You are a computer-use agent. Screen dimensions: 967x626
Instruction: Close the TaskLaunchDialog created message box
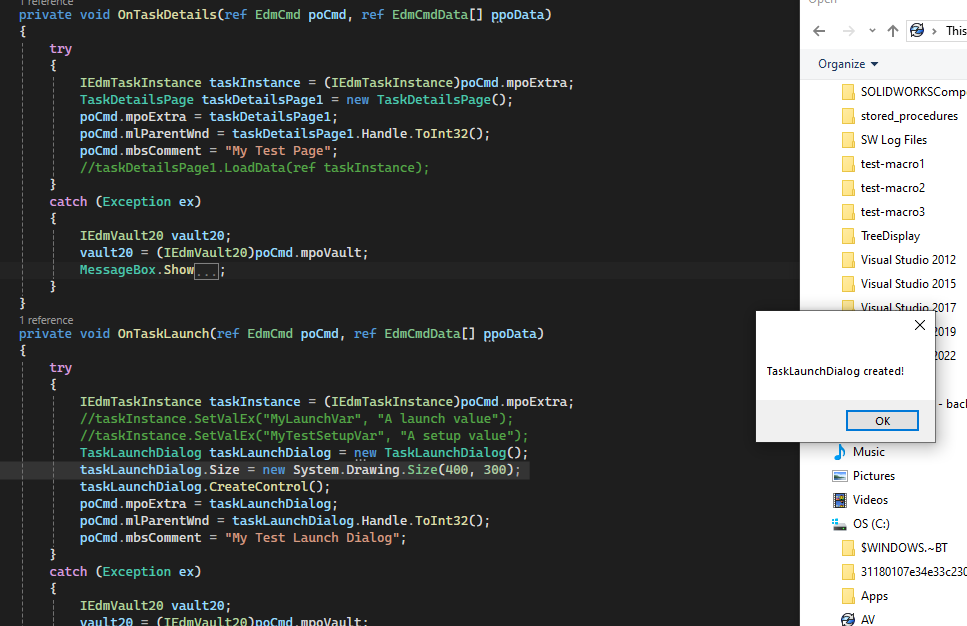pos(920,325)
